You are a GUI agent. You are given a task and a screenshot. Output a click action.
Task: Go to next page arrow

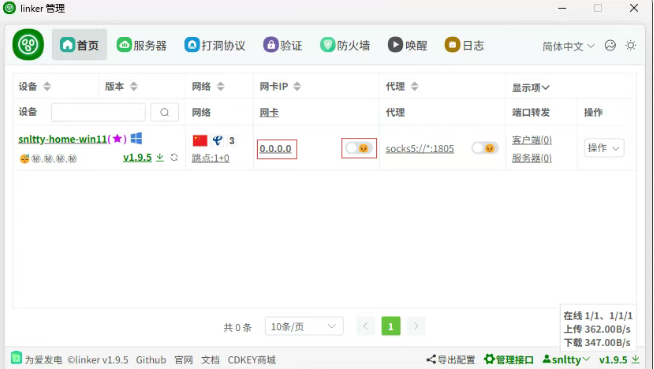tap(416, 326)
